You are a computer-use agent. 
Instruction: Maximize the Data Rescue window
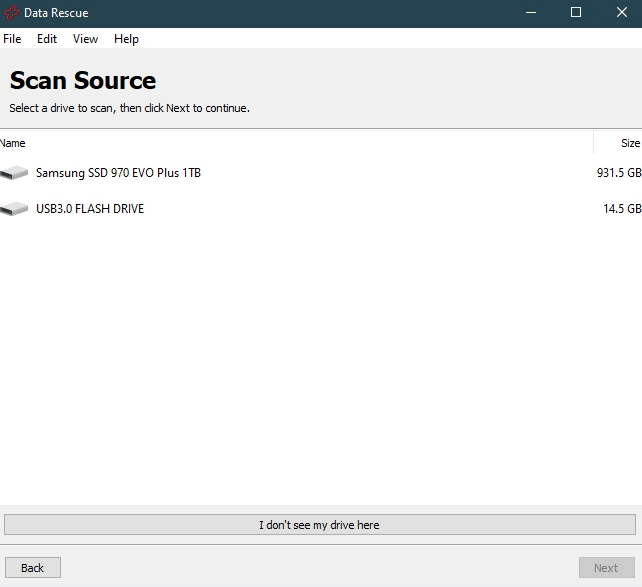point(576,13)
